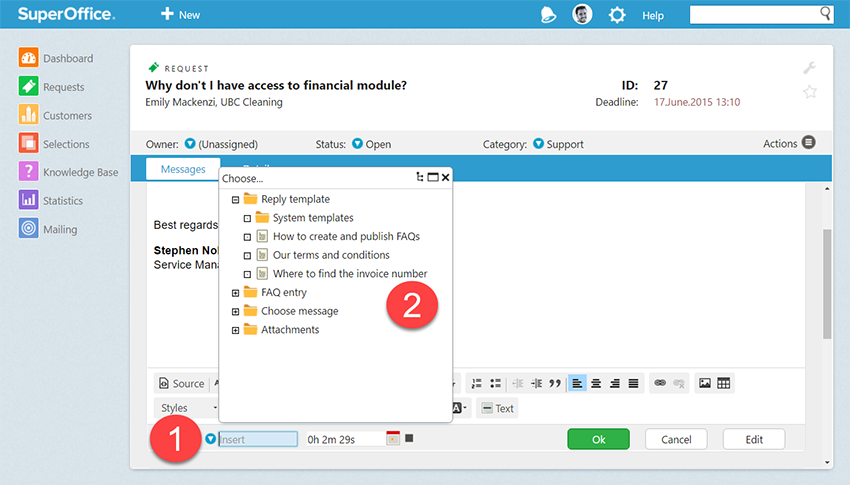Click the Insert text field
Viewport: 850px width, 485px height.
[x=258, y=439]
